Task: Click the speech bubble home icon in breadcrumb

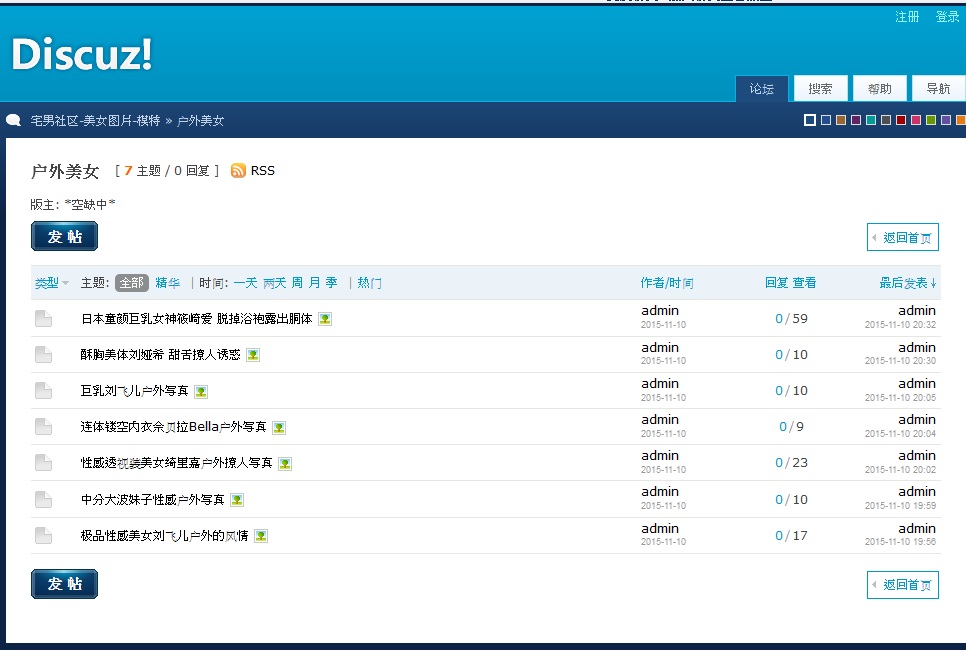Action: pyautogui.click(x=14, y=120)
